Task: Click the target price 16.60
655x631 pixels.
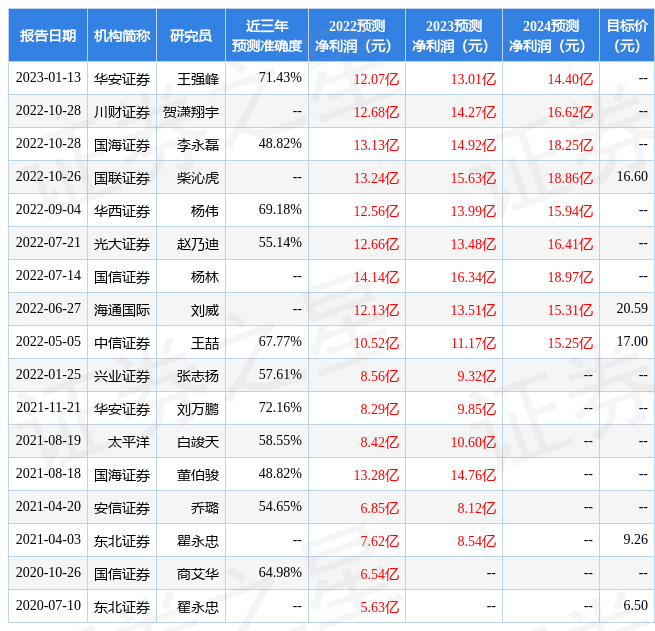Action: pyautogui.click(x=632, y=177)
